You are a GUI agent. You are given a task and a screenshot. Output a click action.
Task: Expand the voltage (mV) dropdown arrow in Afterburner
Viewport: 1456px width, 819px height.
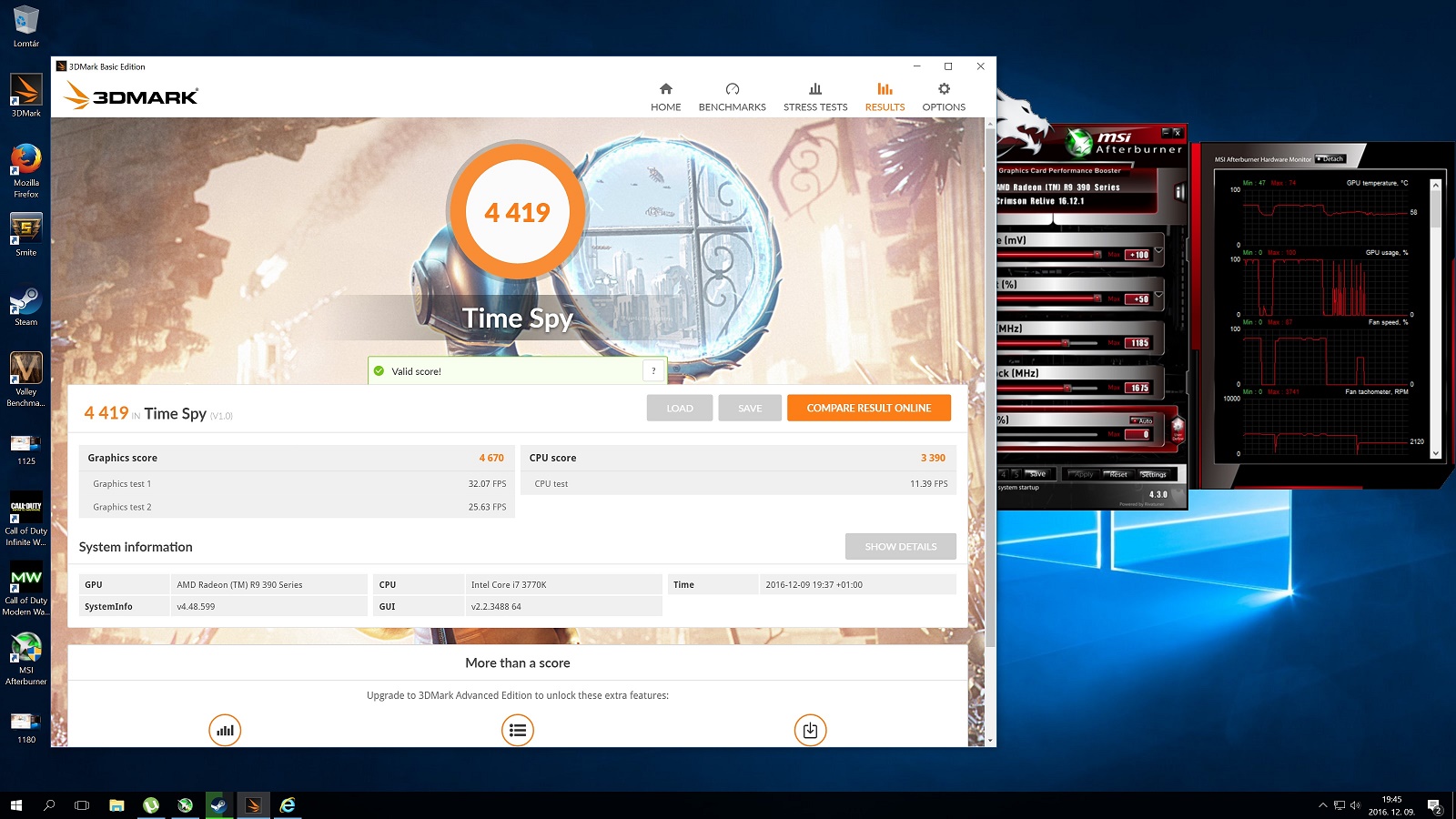click(1159, 249)
